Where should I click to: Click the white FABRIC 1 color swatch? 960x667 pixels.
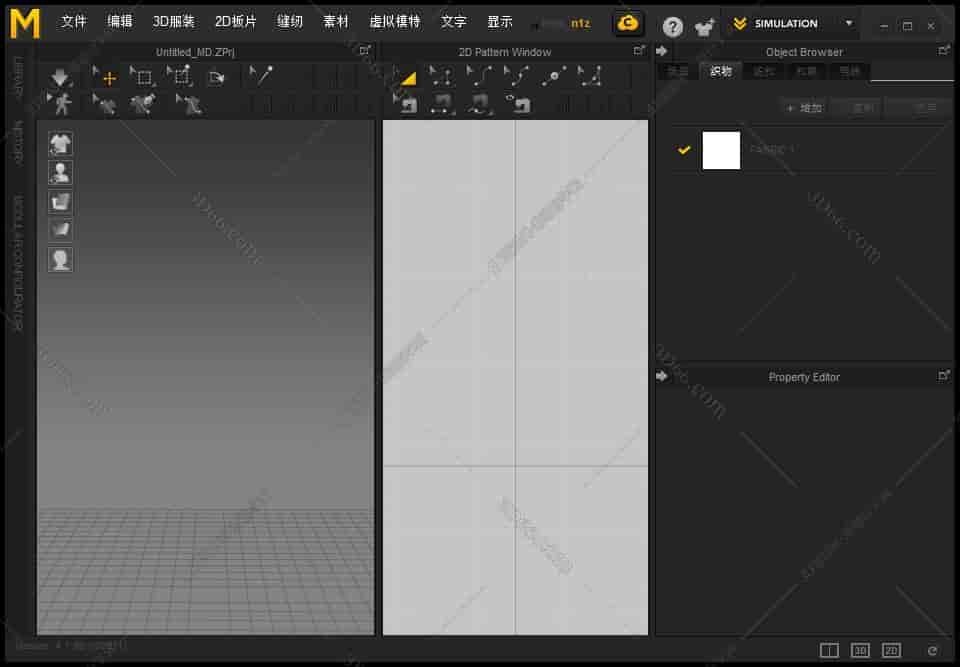click(x=721, y=150)
